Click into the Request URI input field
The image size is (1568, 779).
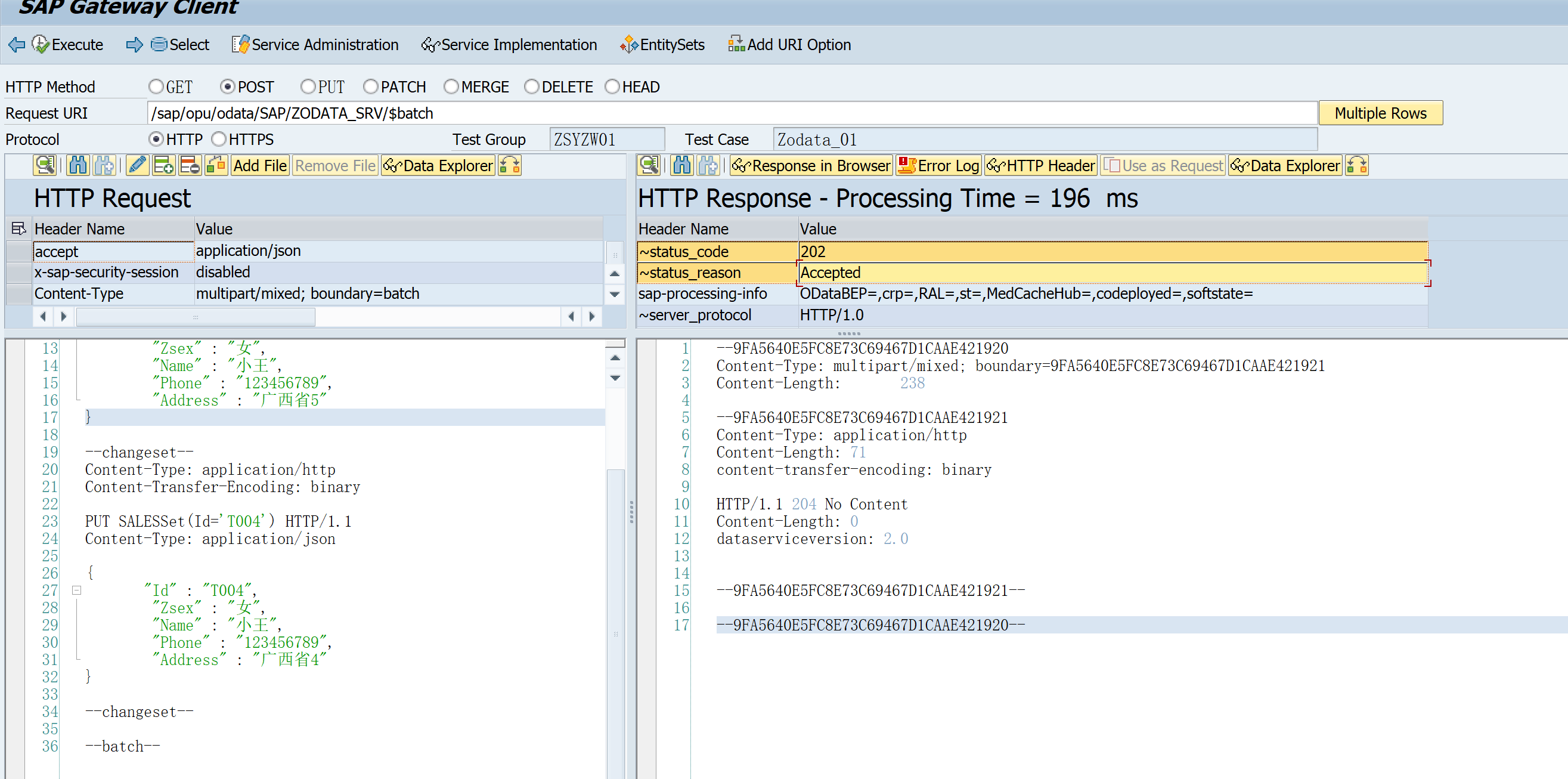pyautogui.click(x=730, y=113)
